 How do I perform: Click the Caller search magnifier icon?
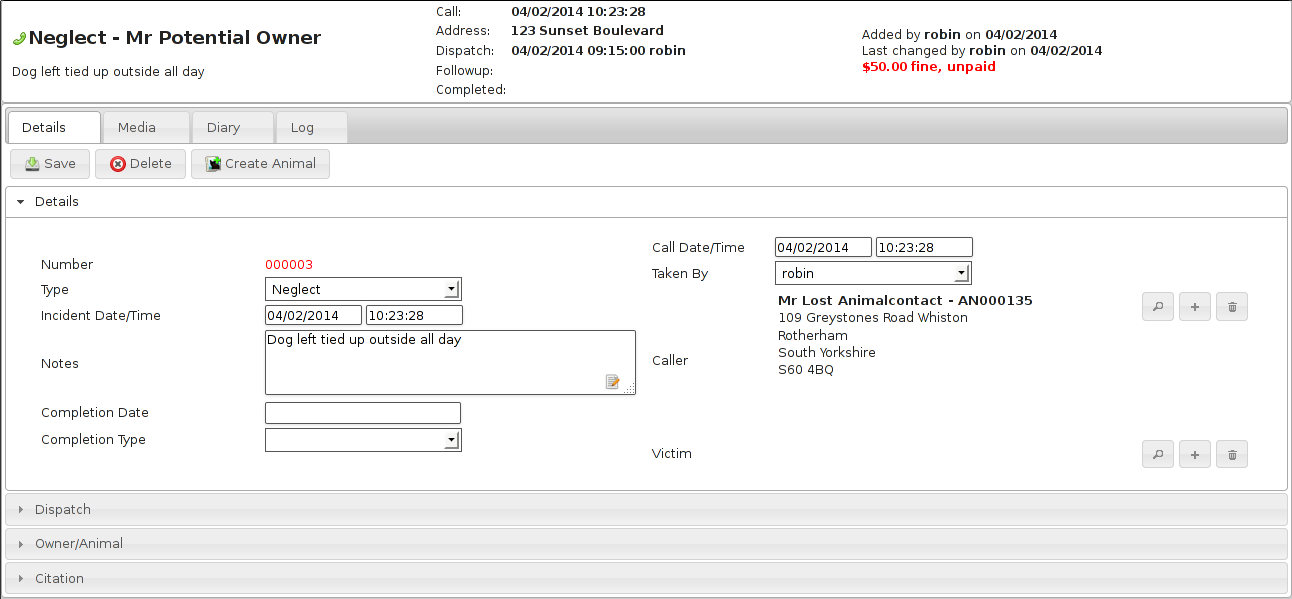click(x=1158, y=308)
